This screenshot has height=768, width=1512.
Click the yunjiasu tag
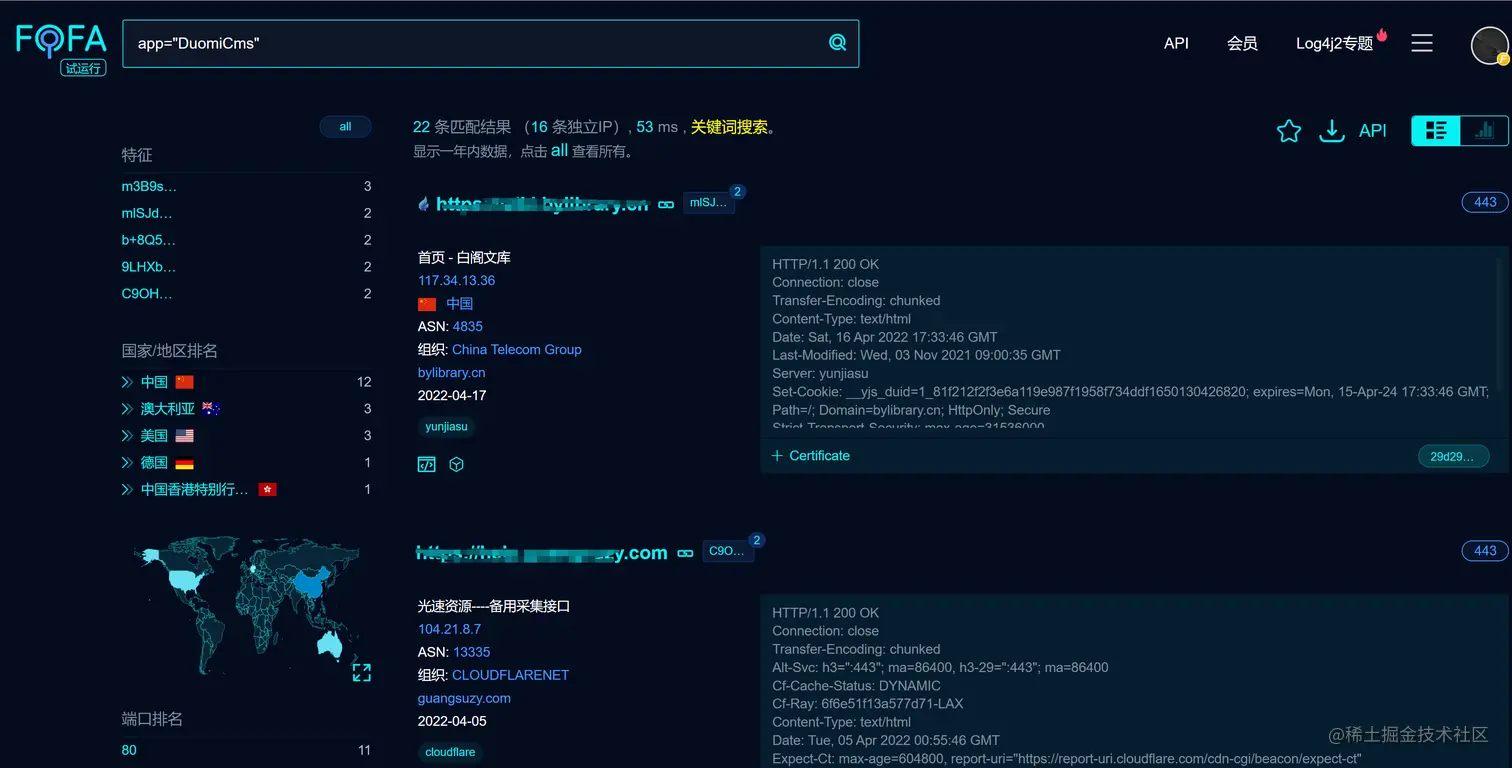446,426
